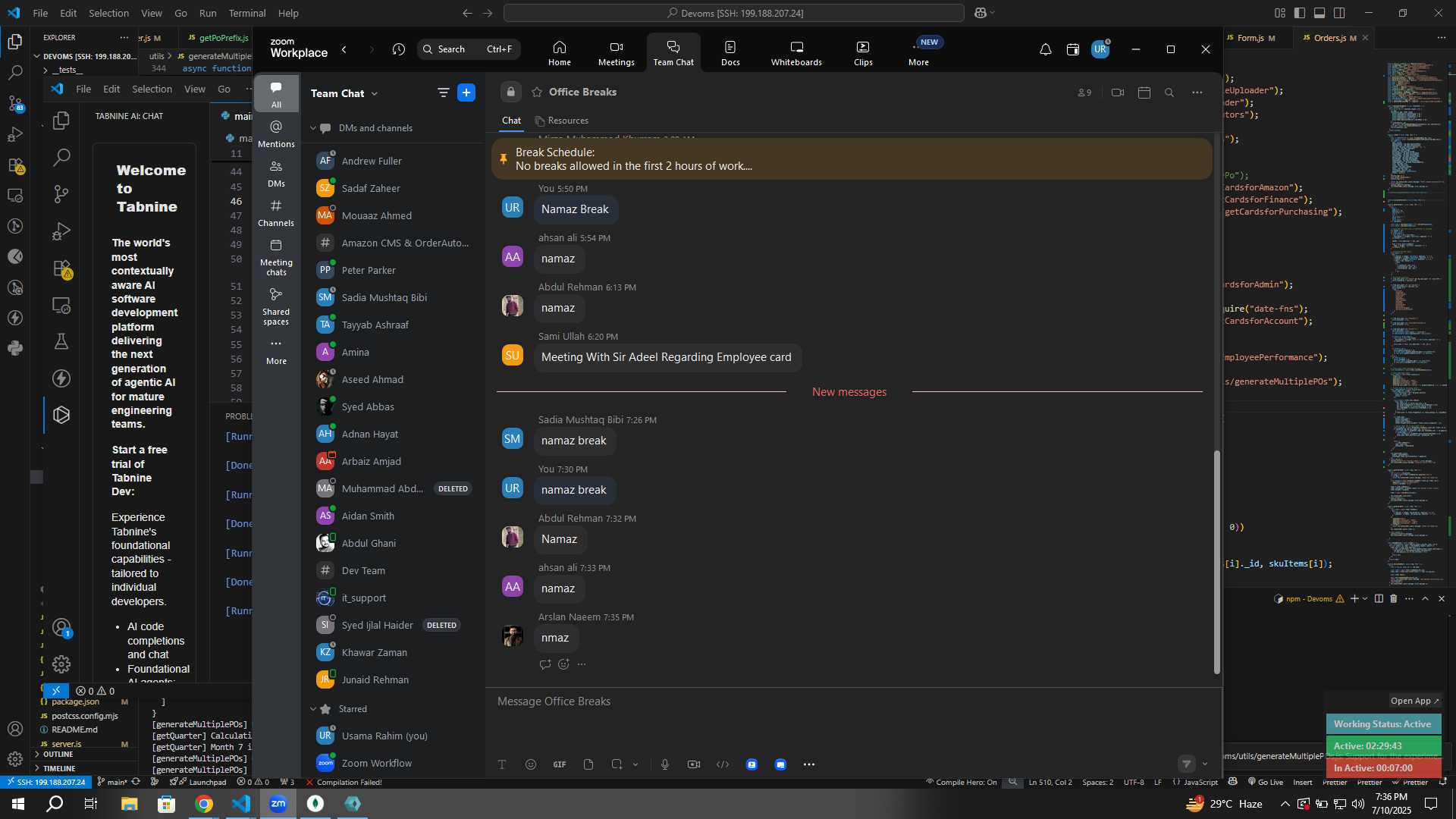The width and height of the screenshot is (1456, 819).
Task: Toggle Go Live server in status bar
Action: pos(1265,782)
